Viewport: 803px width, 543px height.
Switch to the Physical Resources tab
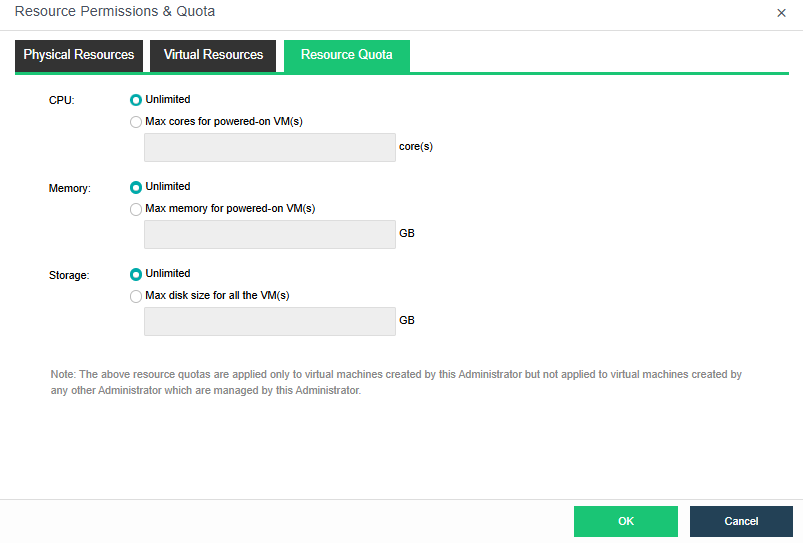pos(79,55)
